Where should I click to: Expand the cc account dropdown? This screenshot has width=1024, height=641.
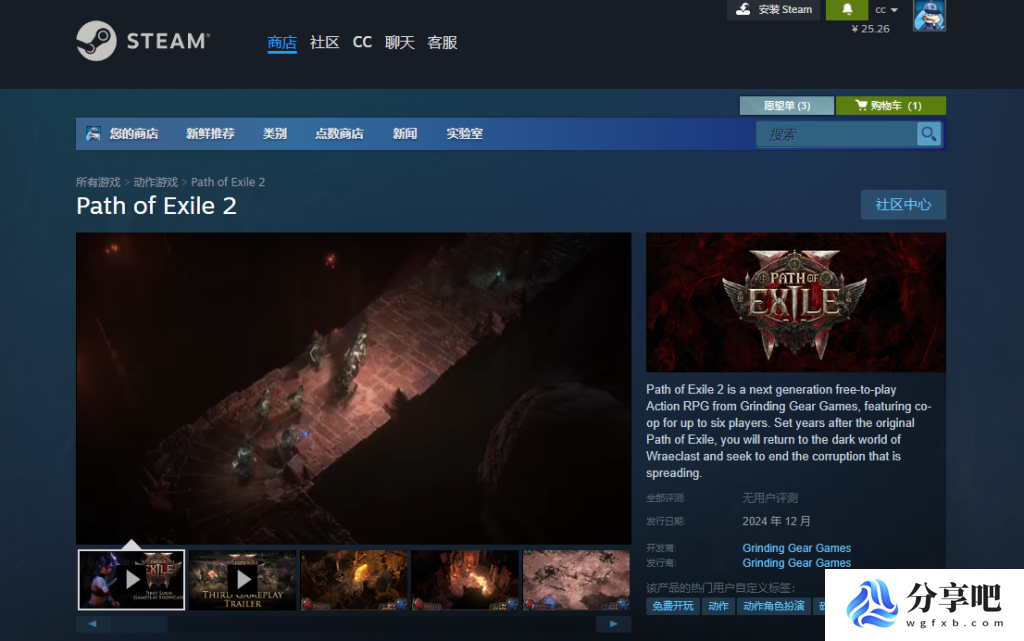coord(886,10)
